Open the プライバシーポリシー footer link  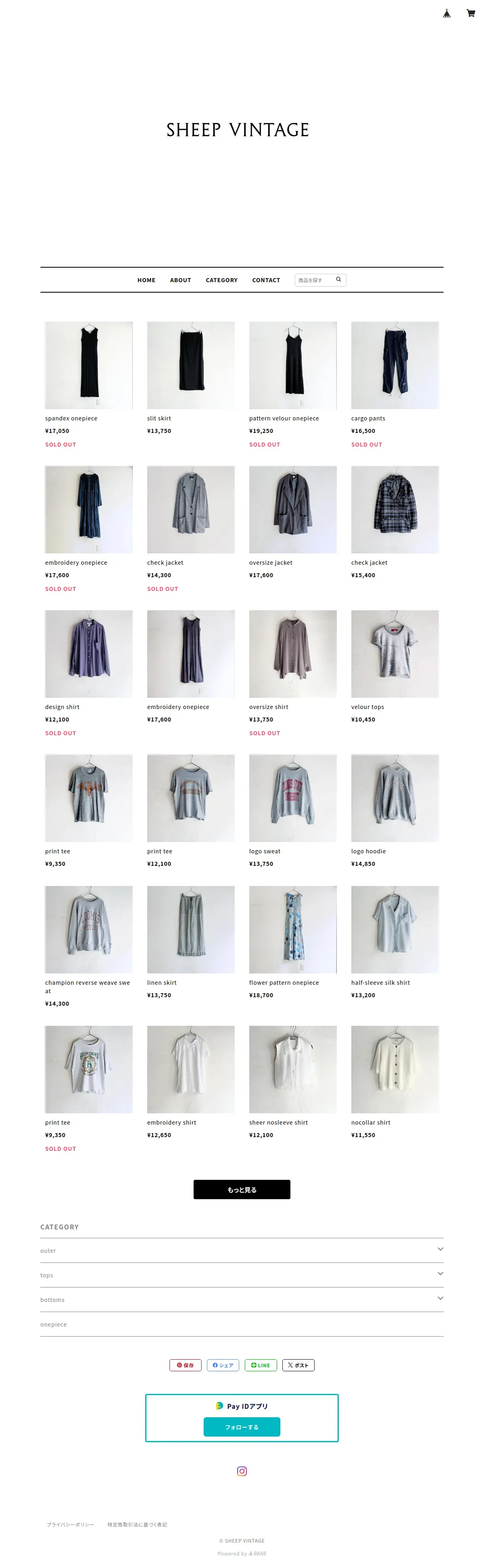pyautogui.click(x=71, y=1524)
